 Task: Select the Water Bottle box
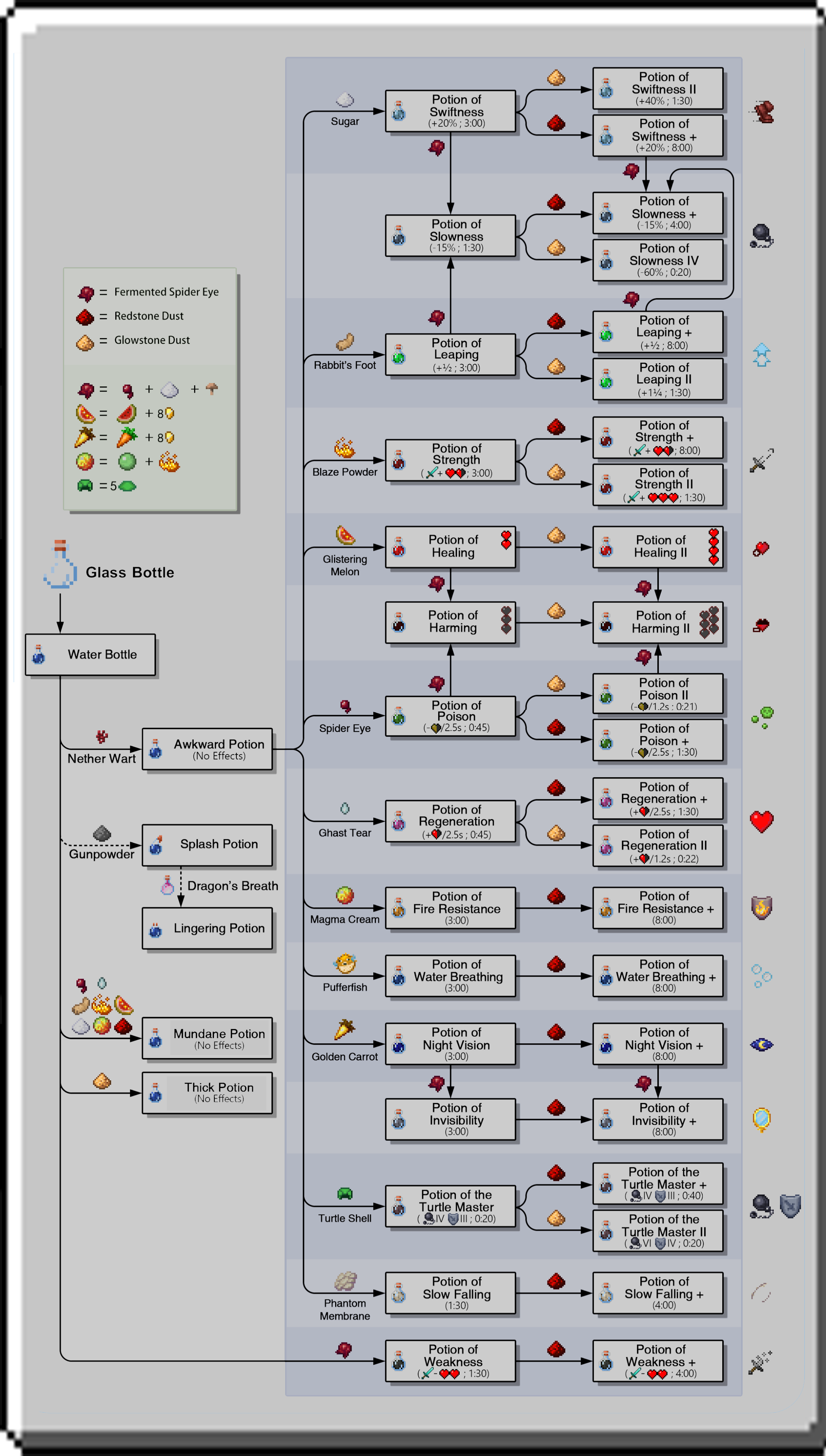pyautogui.click(x=91, y=655)
